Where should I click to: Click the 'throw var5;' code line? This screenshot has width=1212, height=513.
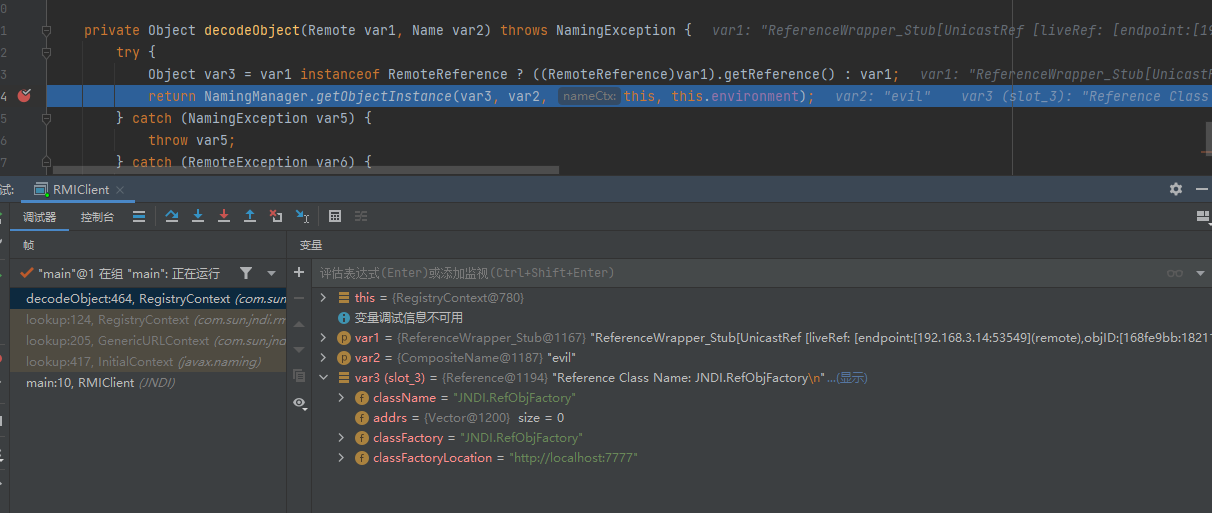click(192, 140)
